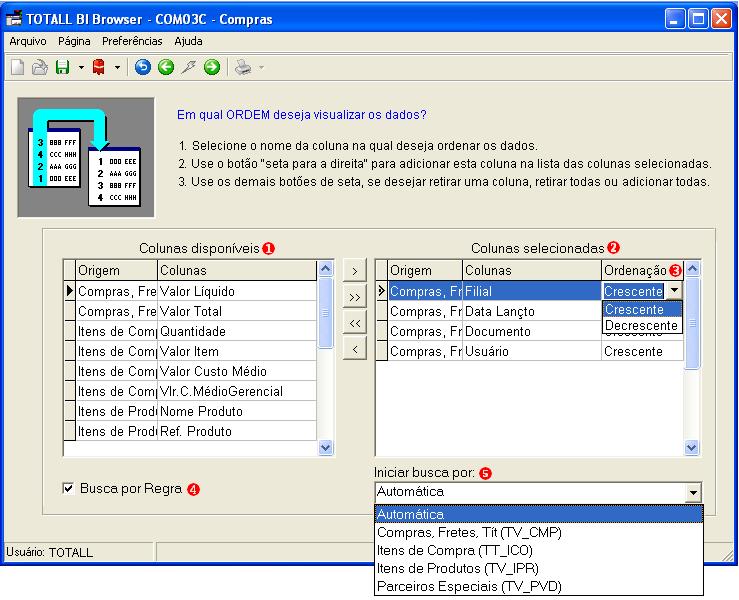Add all columns with double right arrow button
Screen dimensions: 739x600
tap(355, 297)
